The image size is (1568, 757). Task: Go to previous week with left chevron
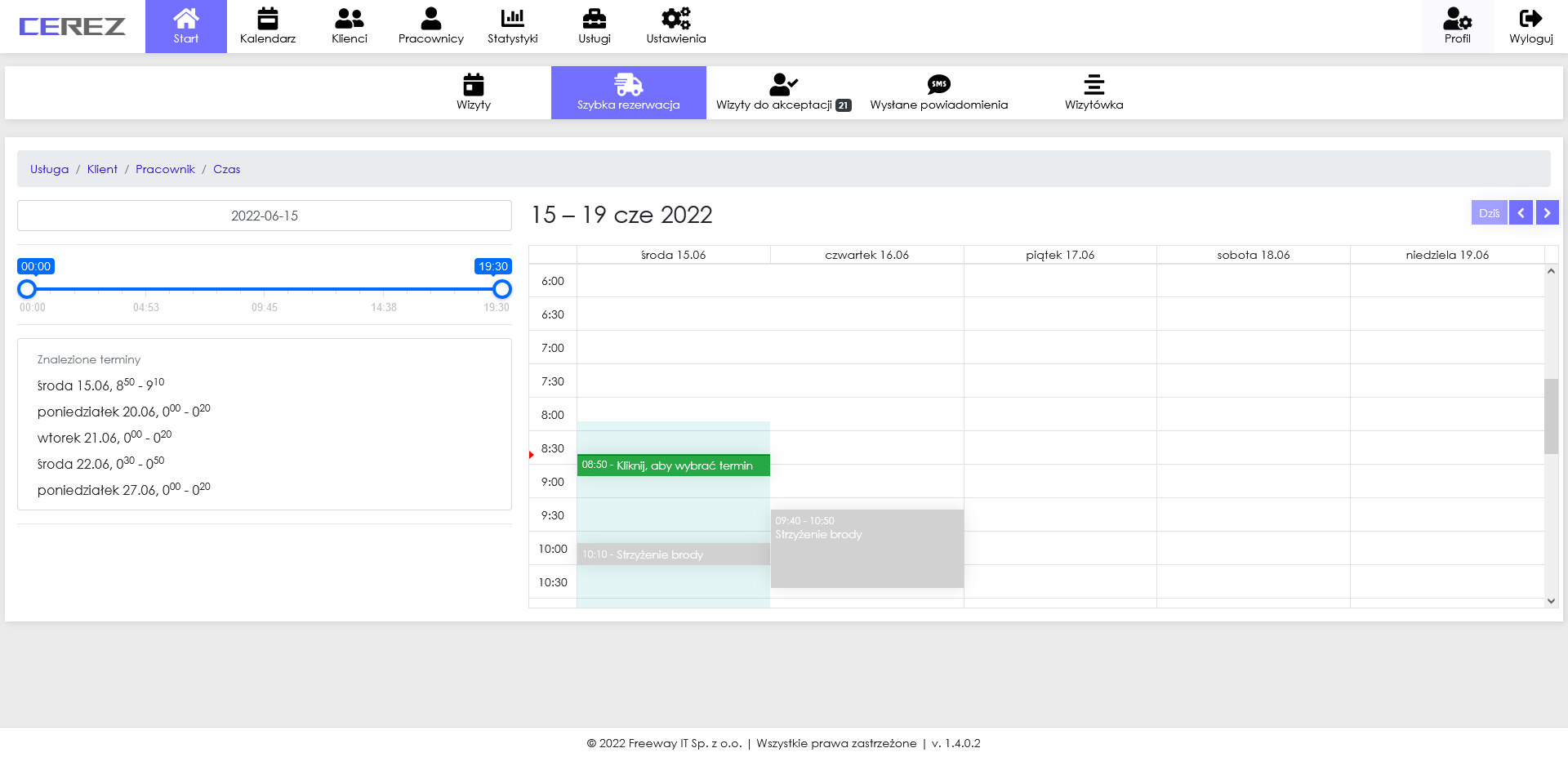pos(1521,213)
